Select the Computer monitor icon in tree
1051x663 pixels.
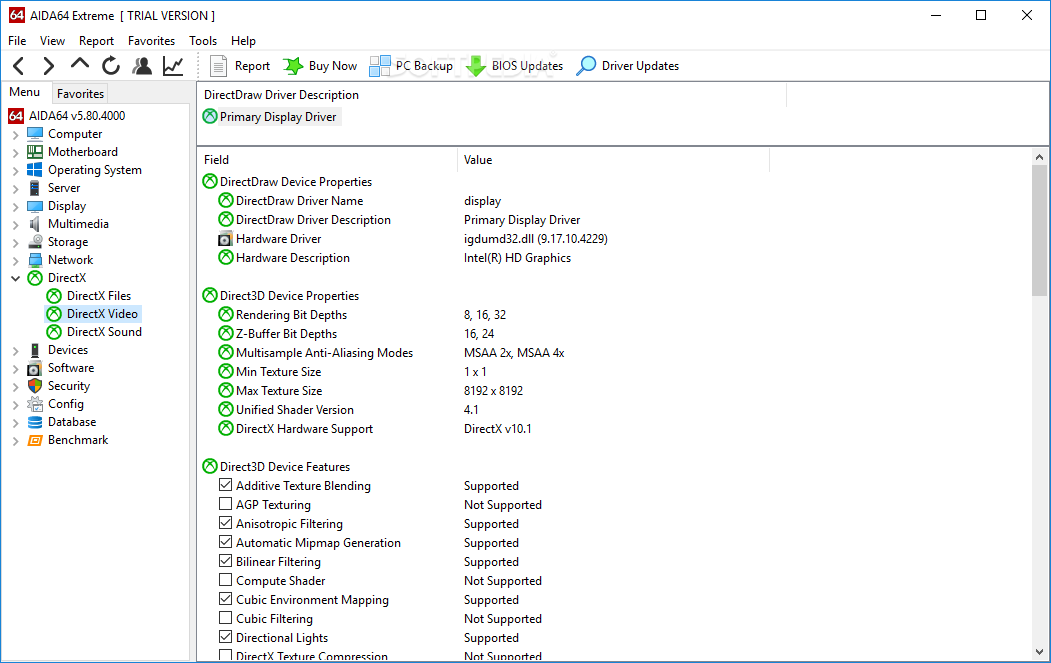tap(35, 134)
